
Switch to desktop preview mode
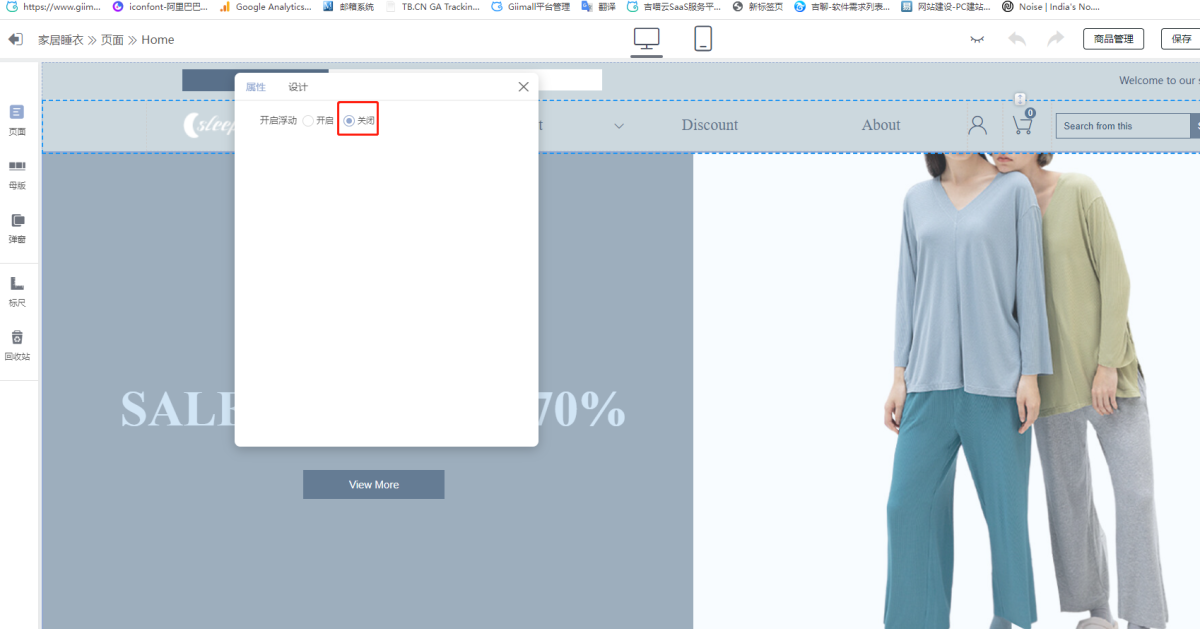pyautogui.click(x=647, y=39)
